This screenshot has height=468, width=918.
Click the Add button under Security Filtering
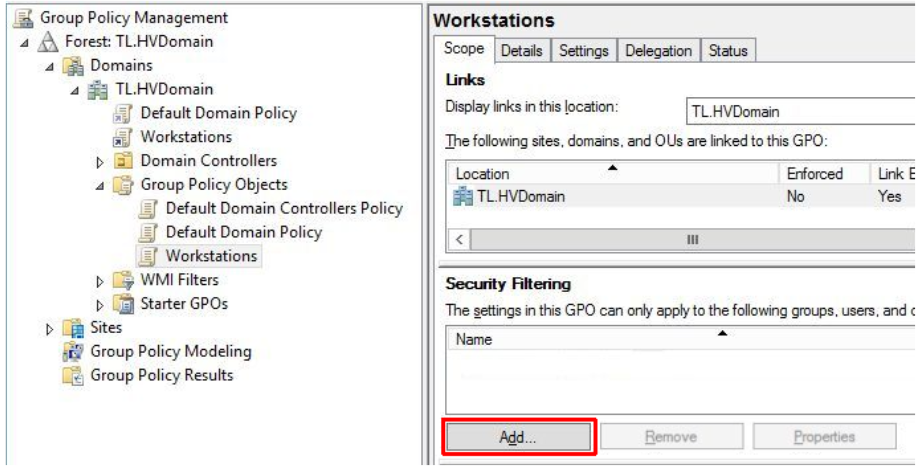point(518,437)
